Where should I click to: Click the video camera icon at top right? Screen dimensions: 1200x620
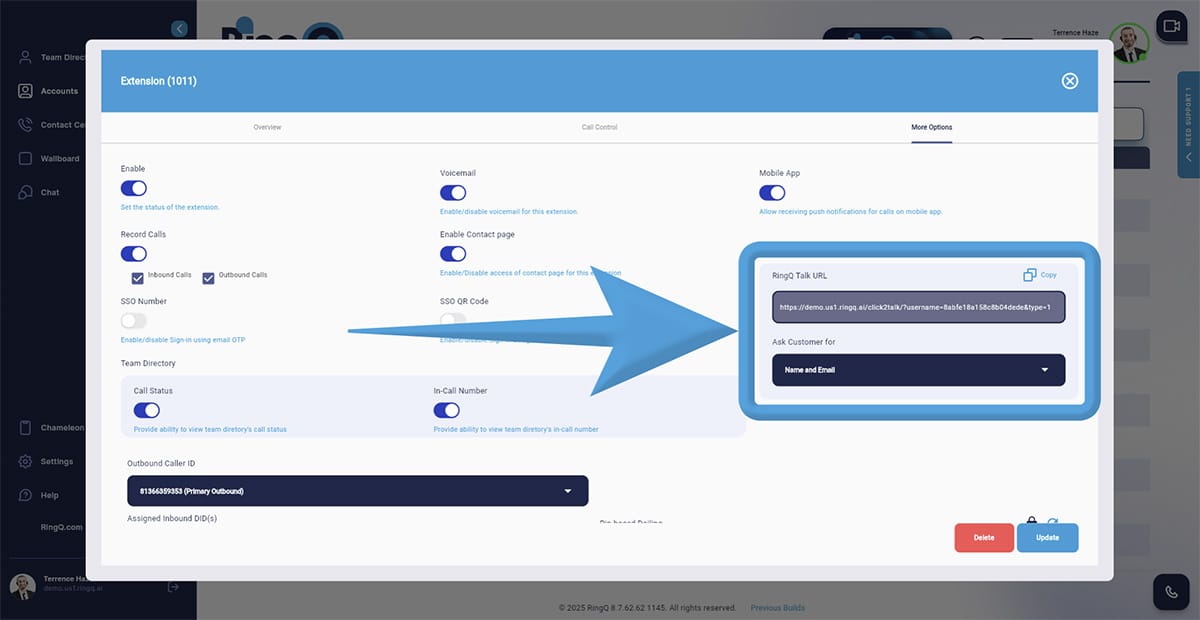1169,26
